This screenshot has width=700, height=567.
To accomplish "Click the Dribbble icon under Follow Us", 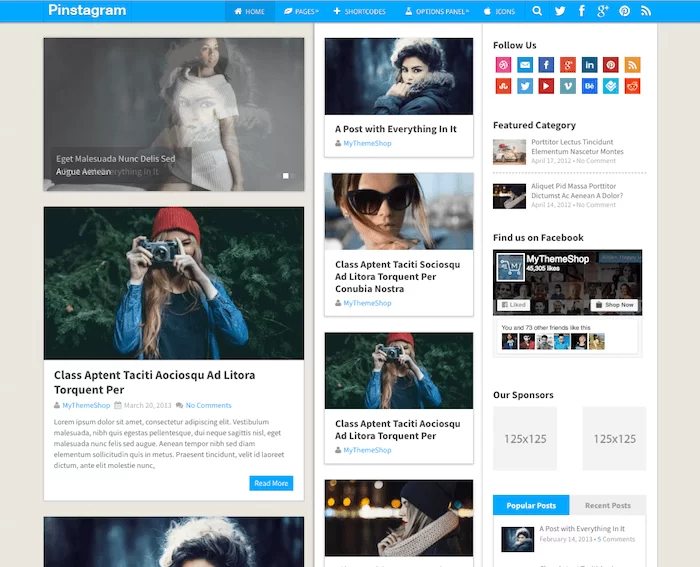I will [503, 65].
